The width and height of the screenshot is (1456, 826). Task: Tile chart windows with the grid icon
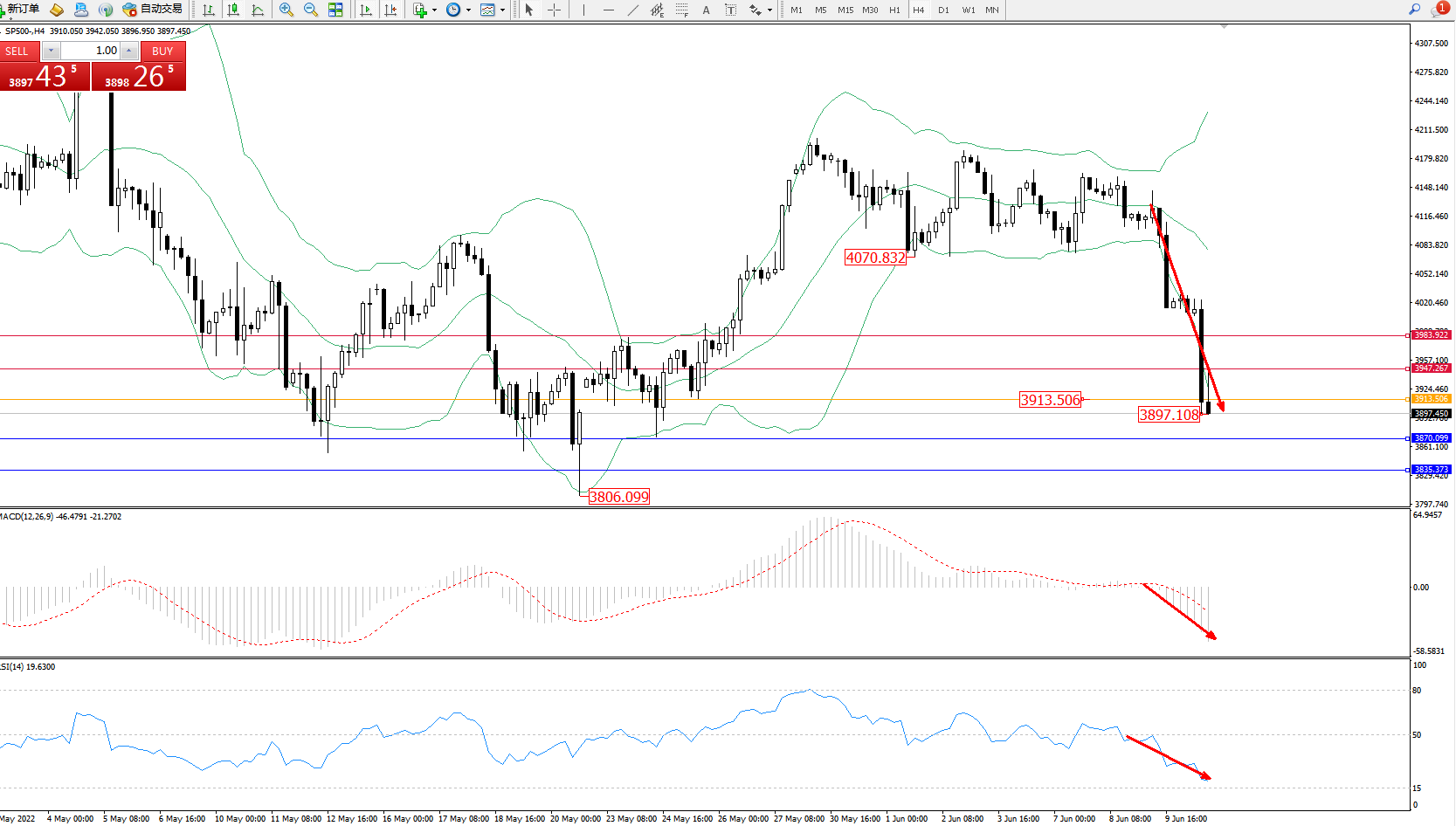(x=335, y=10)
